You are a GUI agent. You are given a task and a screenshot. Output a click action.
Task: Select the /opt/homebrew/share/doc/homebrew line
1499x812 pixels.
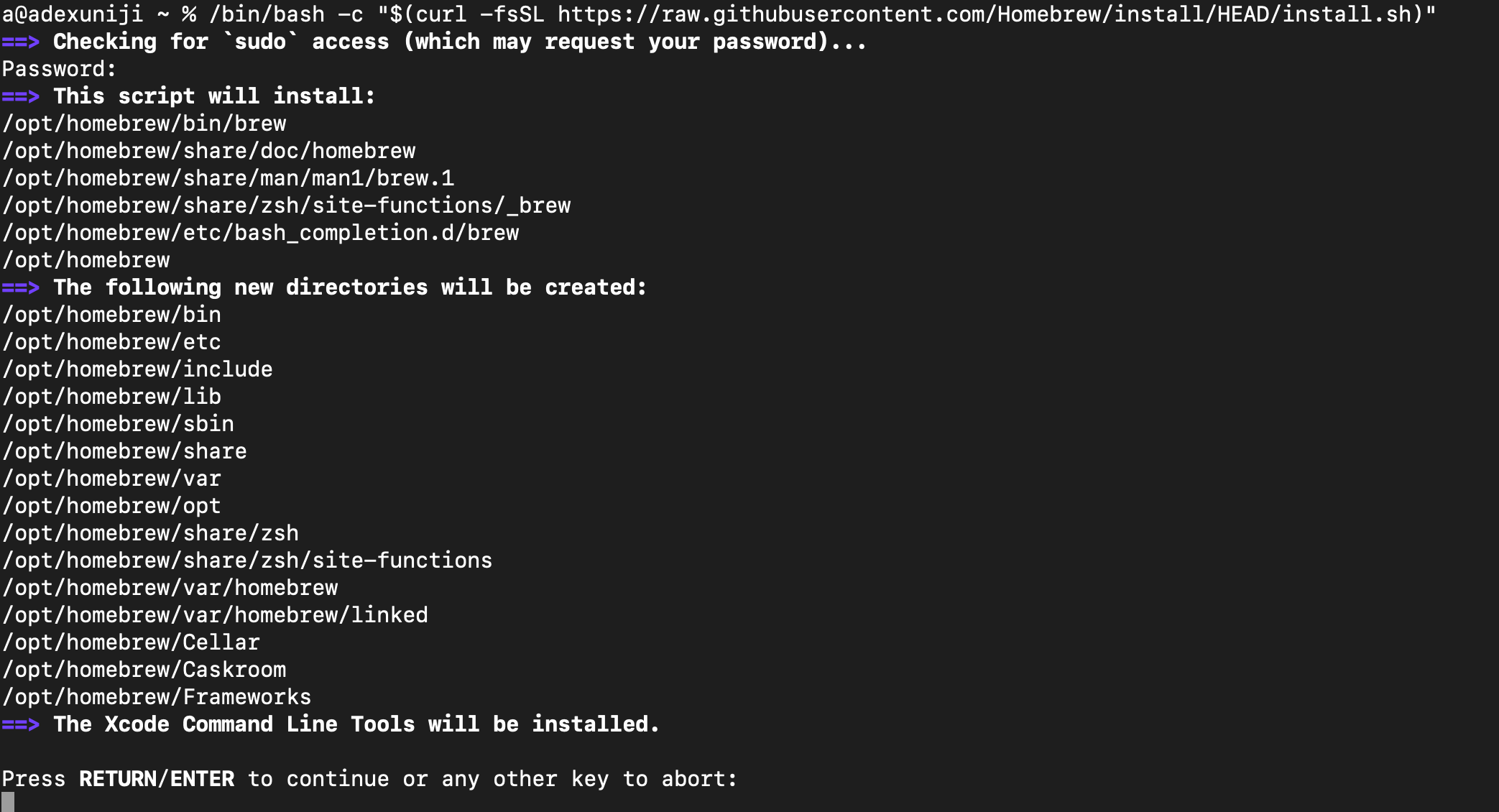[x=209, y=151]
